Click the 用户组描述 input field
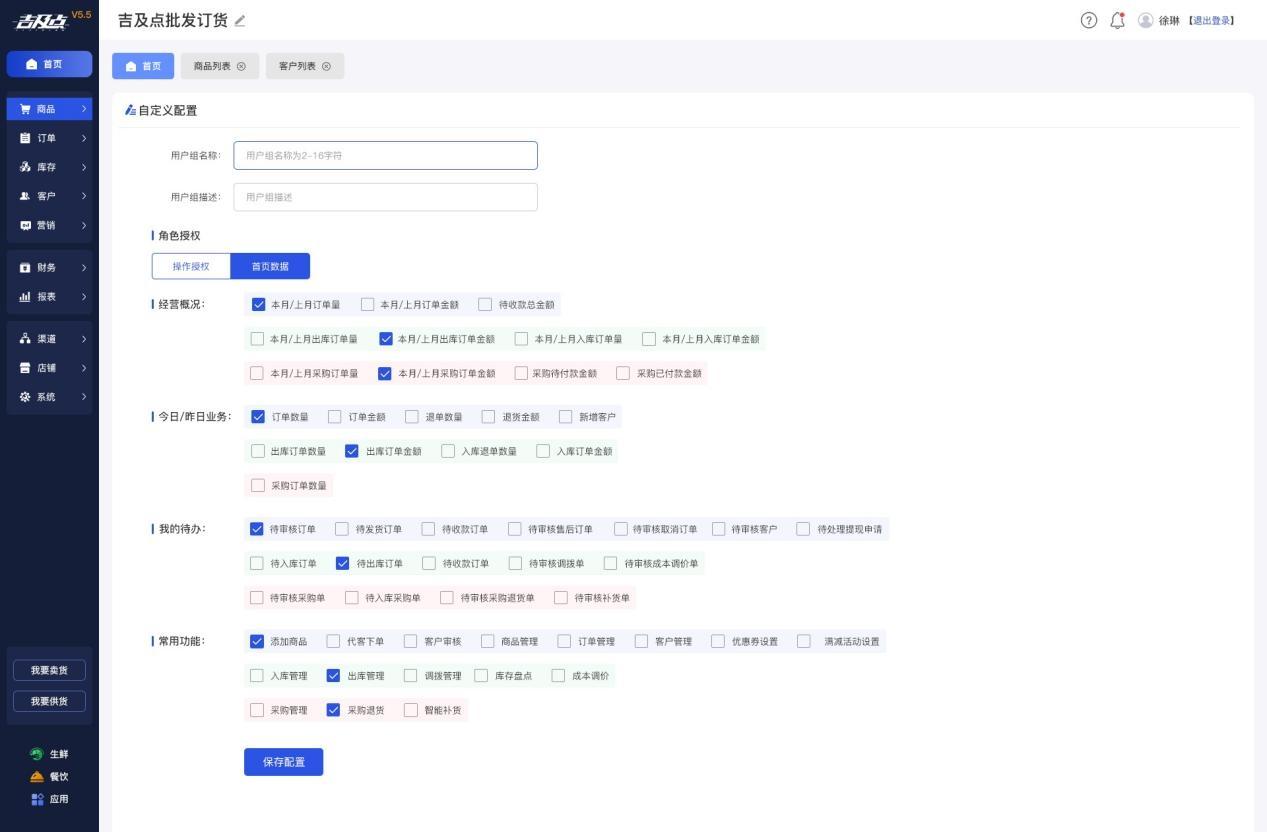This screenshot has height=832, width=1267. click(x=385, y=197)
